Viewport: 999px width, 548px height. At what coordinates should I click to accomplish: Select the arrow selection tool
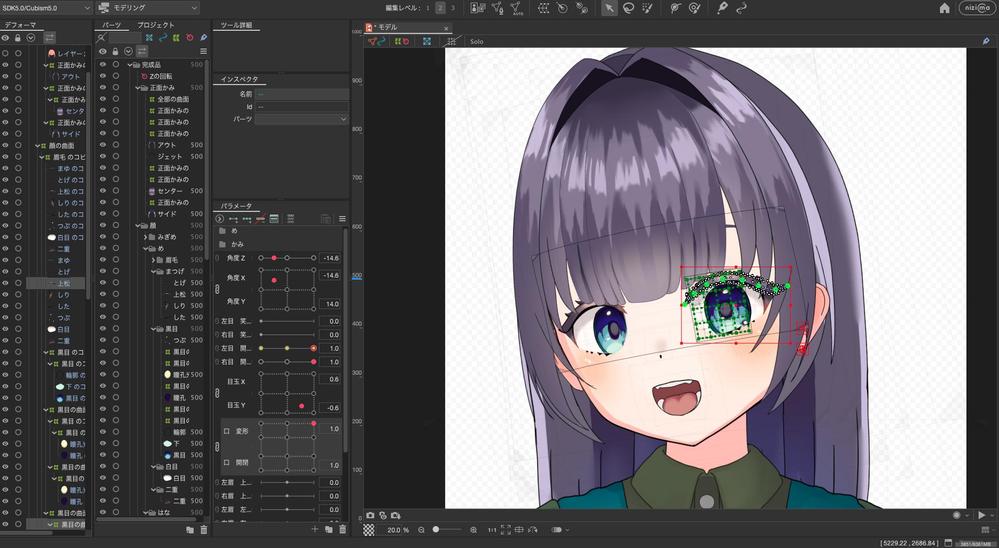pos(609,8)
